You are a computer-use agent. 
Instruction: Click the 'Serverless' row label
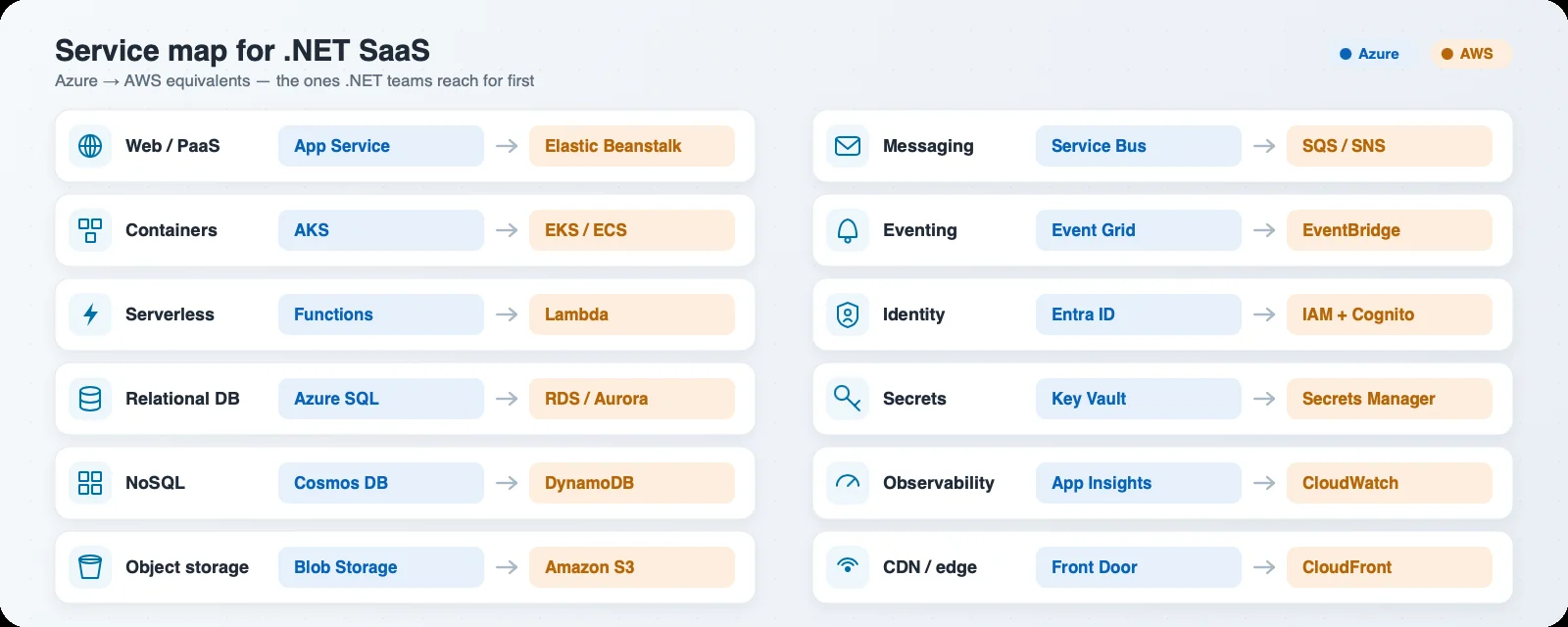click(170, 314)
